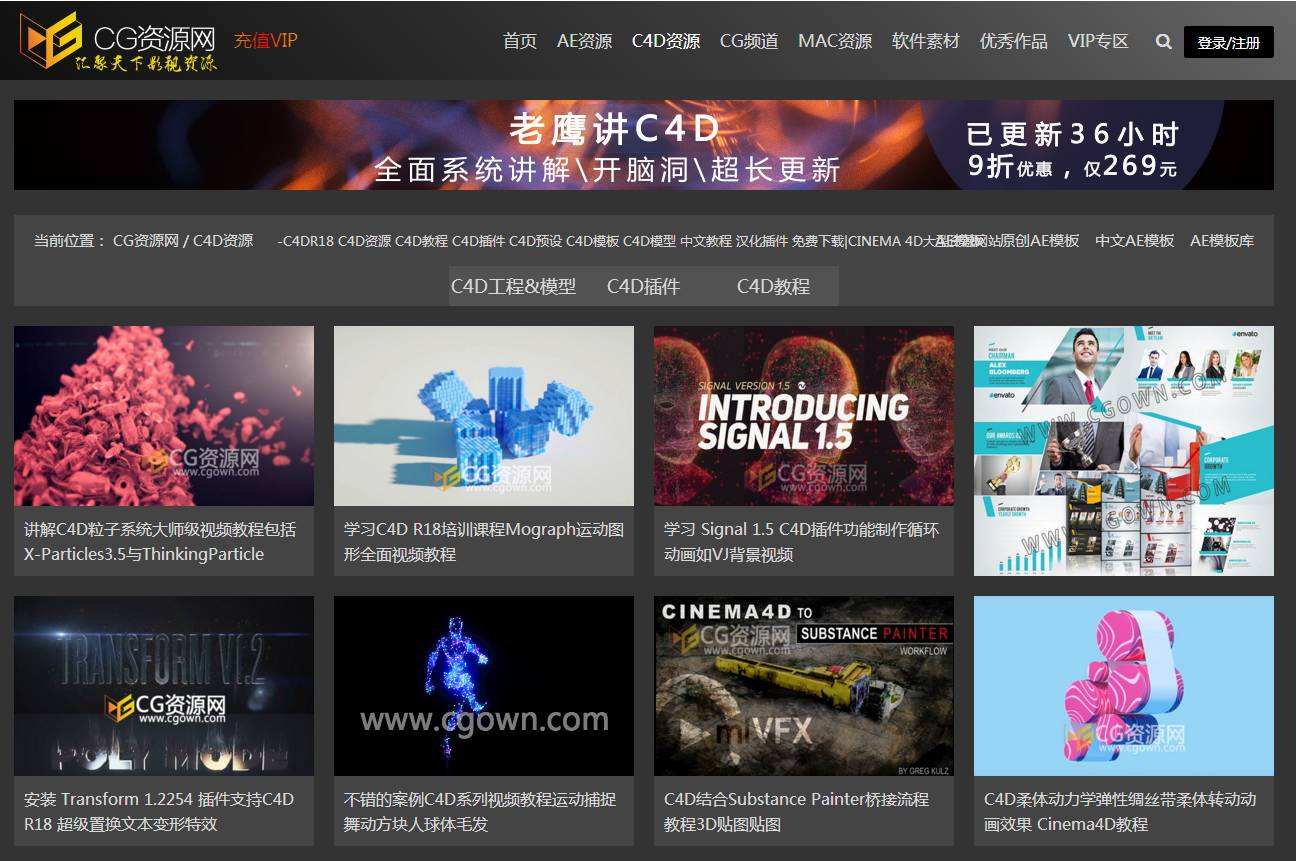Switch to the C4D插件 category tab
Image resolution: width=1296 pixels, height=861 pixels.
coord(643,286)
